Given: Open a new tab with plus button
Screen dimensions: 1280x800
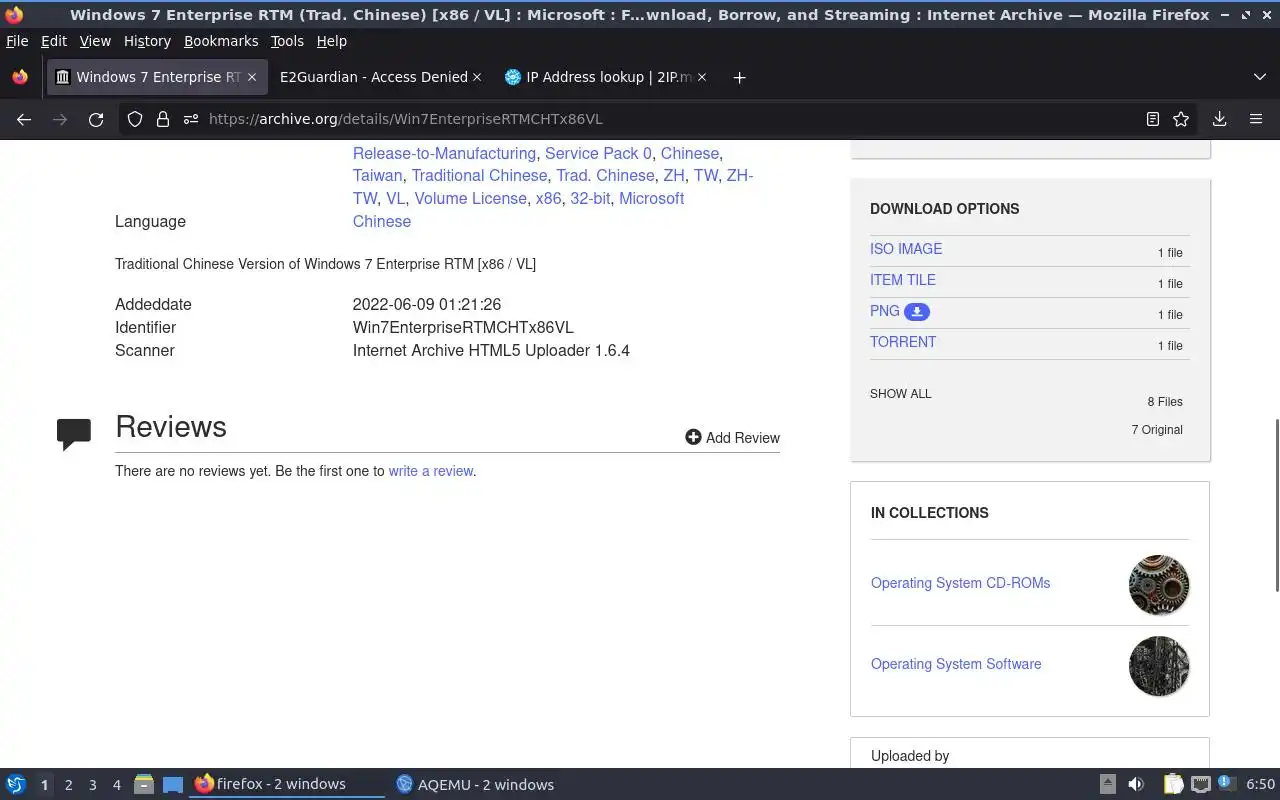Looking at the screenshot, I should 739,77.
